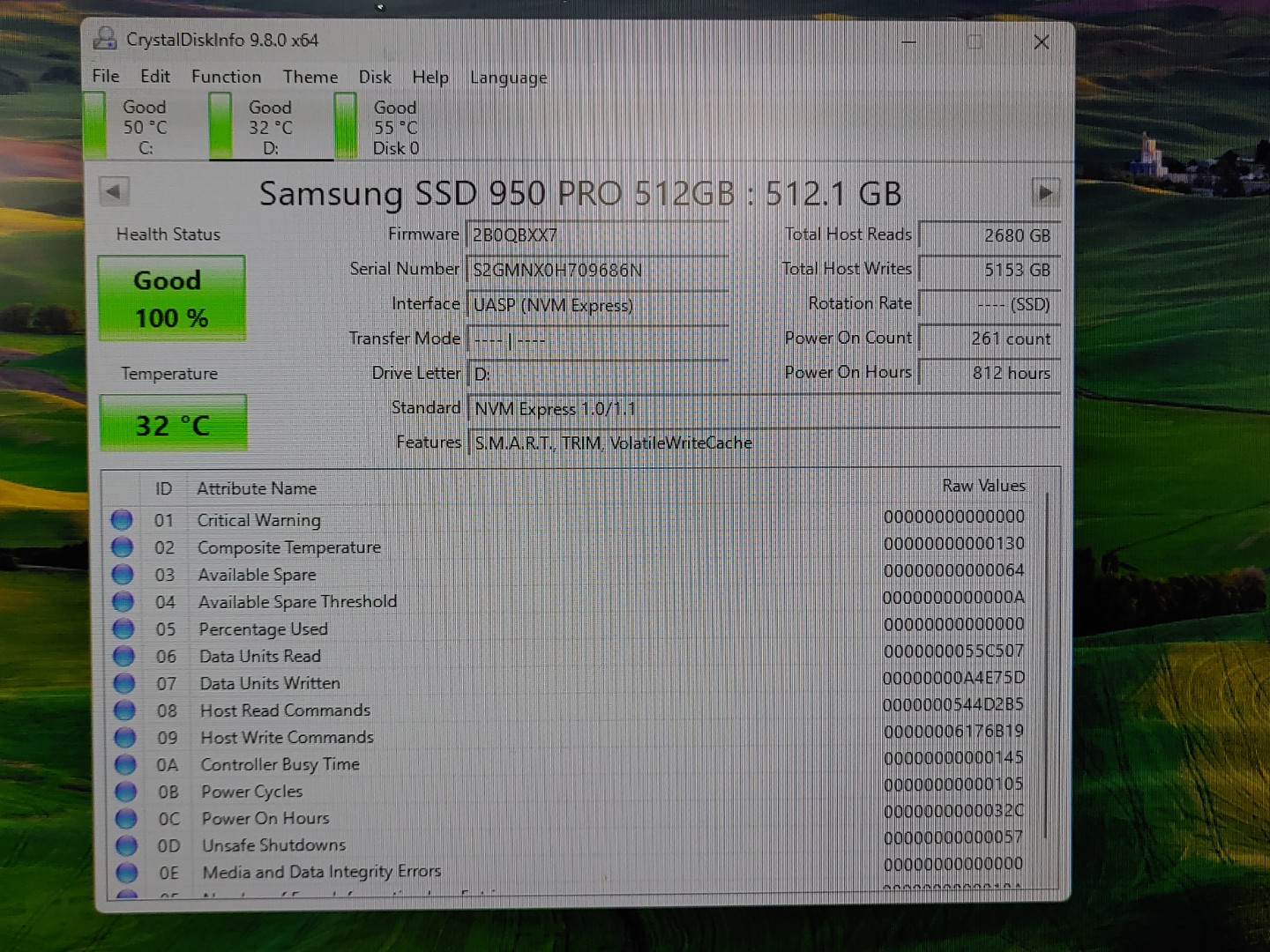The image size is (1270, 952).
Task: Click the status icon for Host Read Commands
Action: point(125,710)
